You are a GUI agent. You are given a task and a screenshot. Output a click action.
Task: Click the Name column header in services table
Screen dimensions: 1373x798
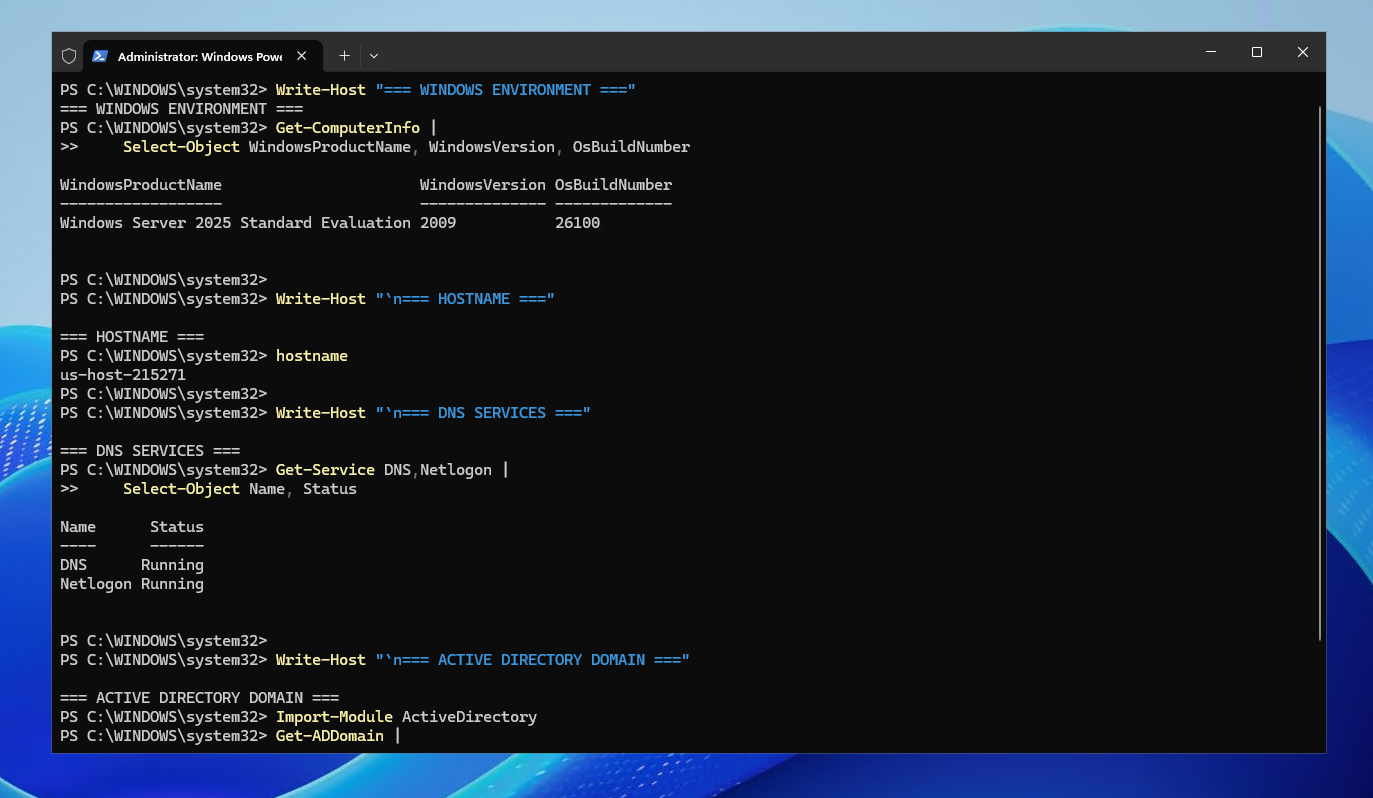point(78,527)
